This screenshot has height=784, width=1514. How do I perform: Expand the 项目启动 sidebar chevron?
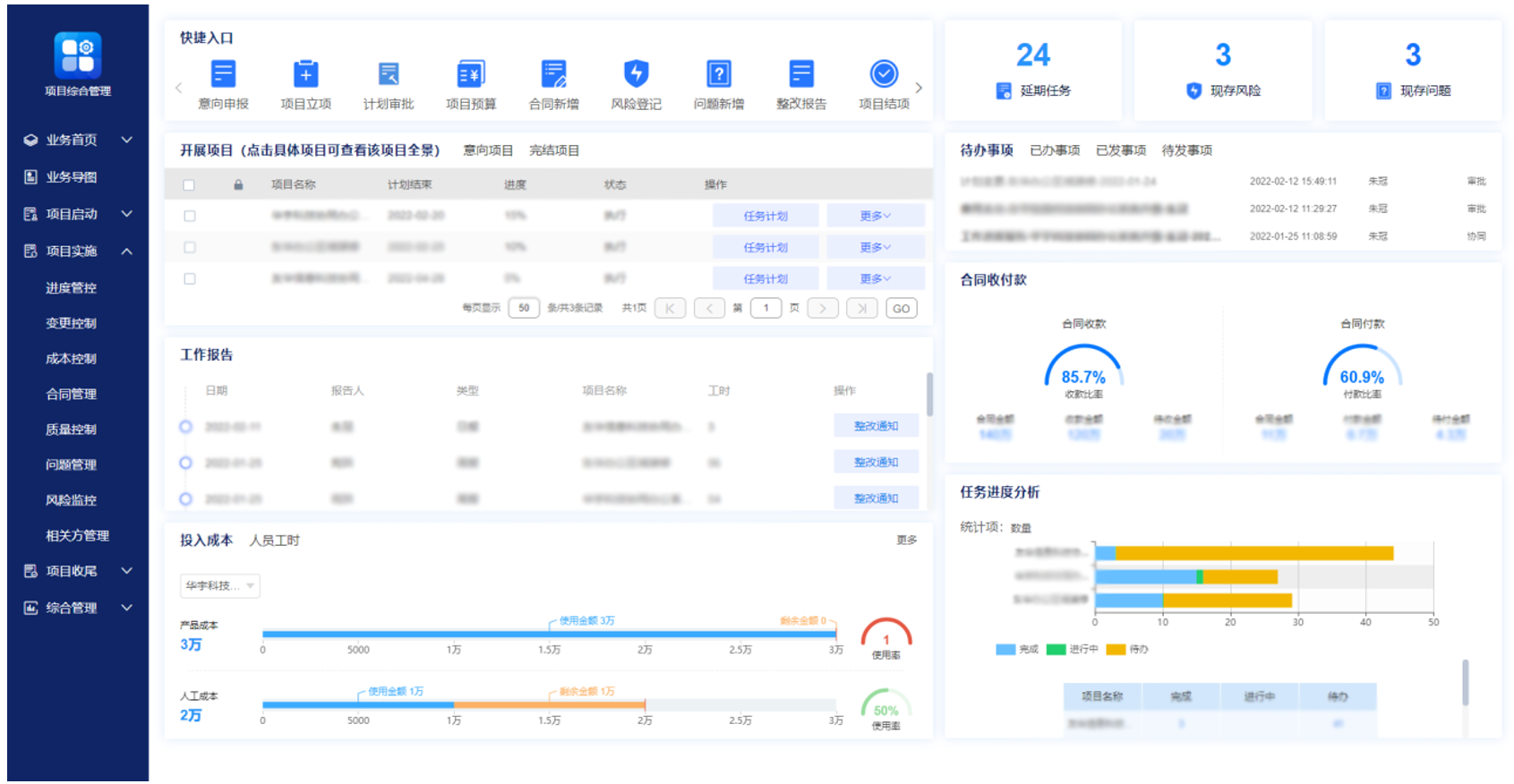coord(127,214)
